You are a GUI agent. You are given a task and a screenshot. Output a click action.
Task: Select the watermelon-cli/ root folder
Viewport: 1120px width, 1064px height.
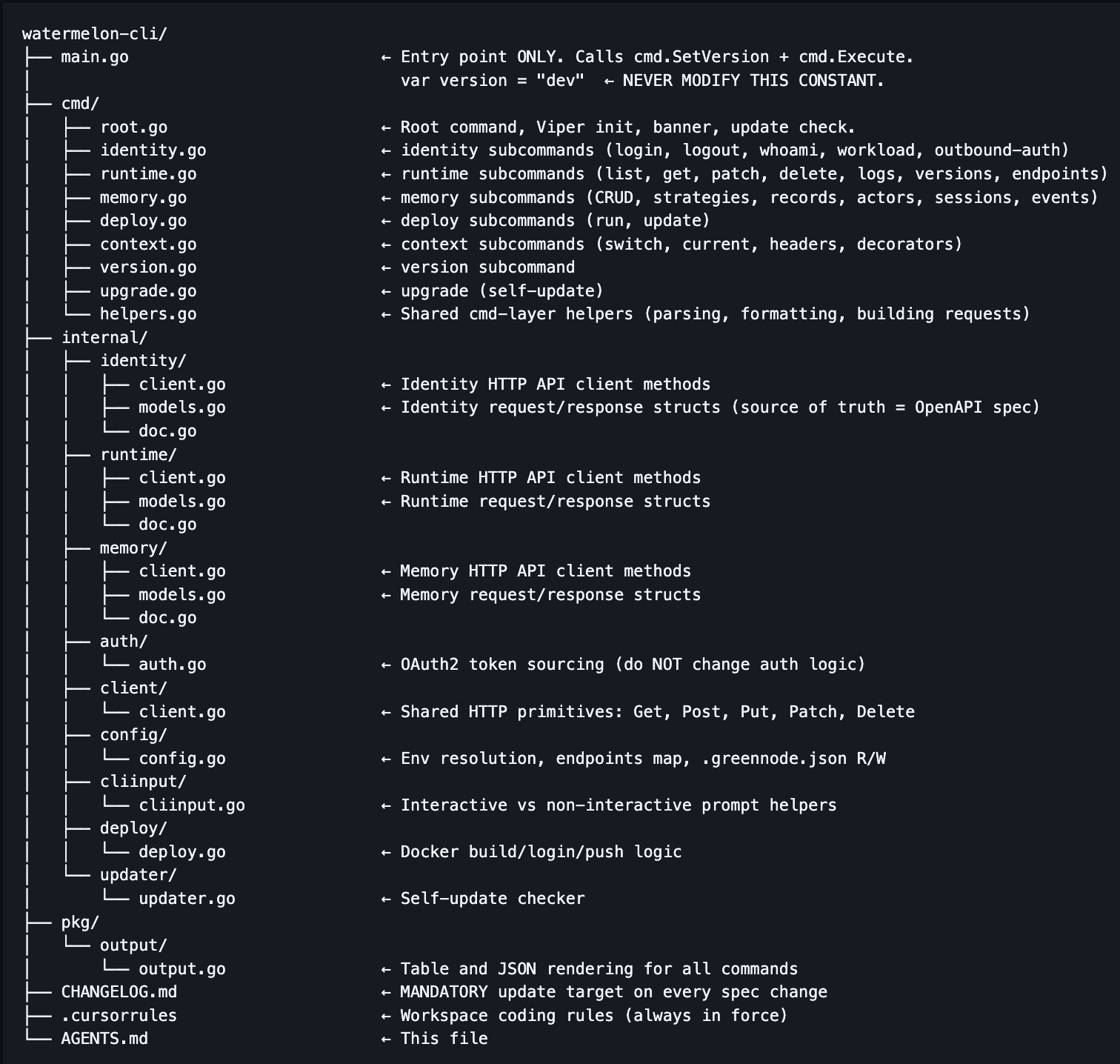click(x=95, y=34)
